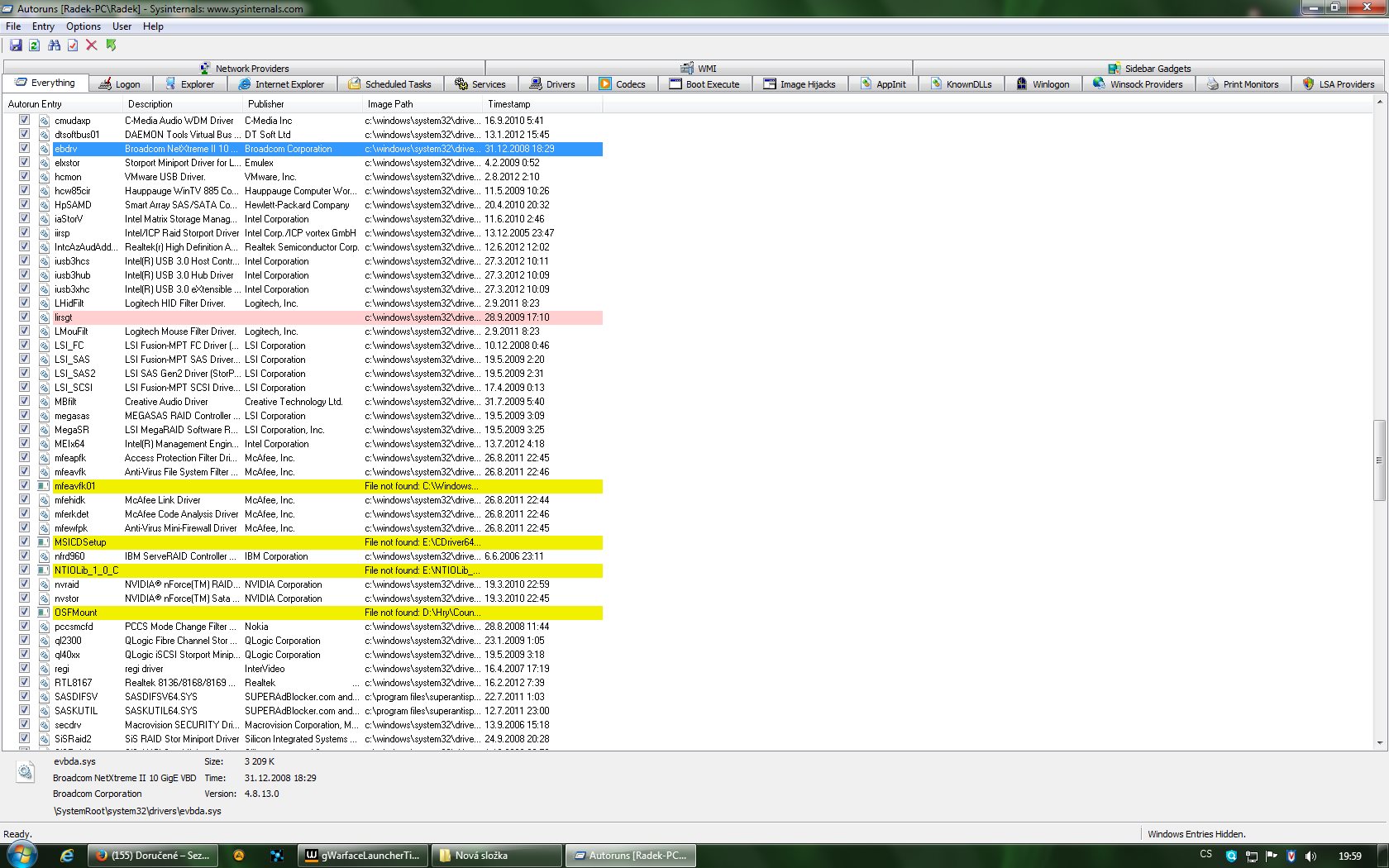Click the 'QLogic Fibre Channel Stor...' description
1389x868 pixels.
click(181, 641)
